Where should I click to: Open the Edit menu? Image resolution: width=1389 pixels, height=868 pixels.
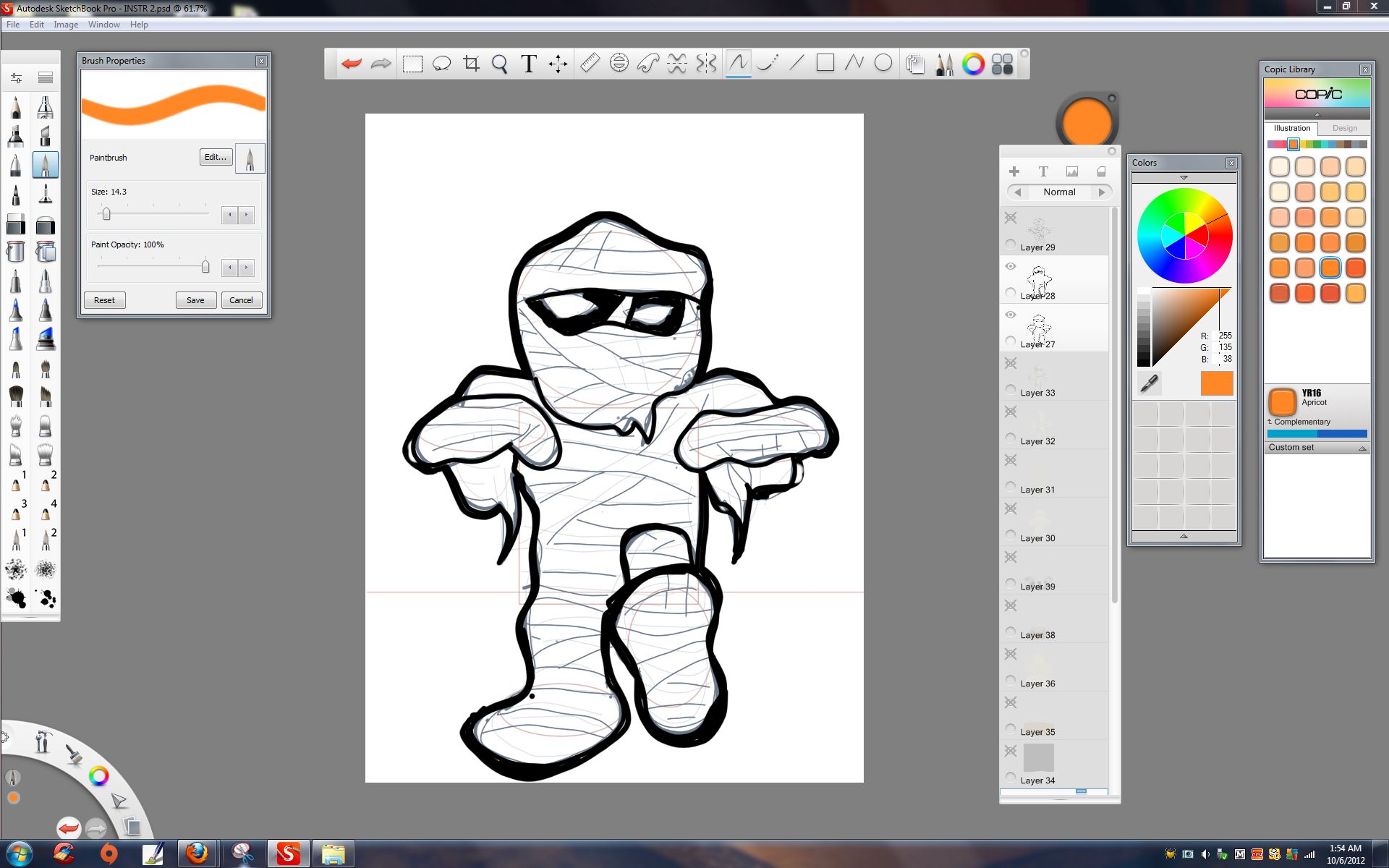point(37,25)
